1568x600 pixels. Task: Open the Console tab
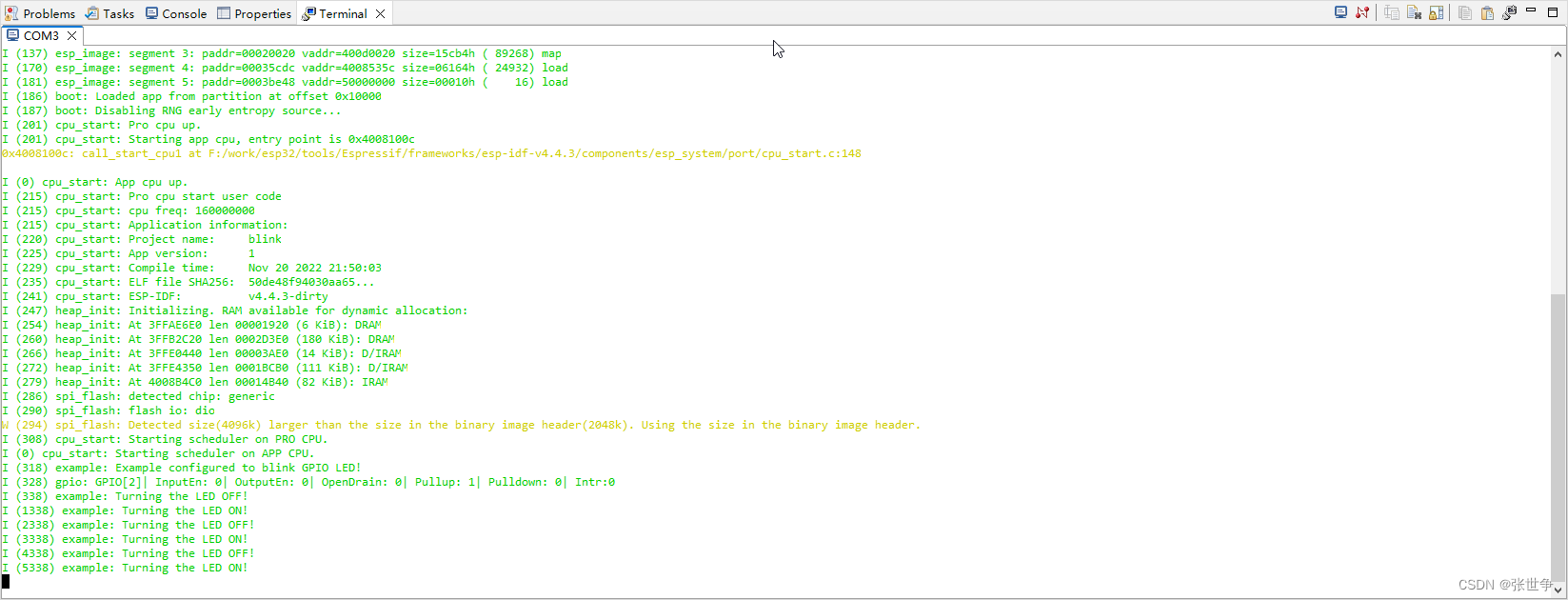click(x=176, y=13)
